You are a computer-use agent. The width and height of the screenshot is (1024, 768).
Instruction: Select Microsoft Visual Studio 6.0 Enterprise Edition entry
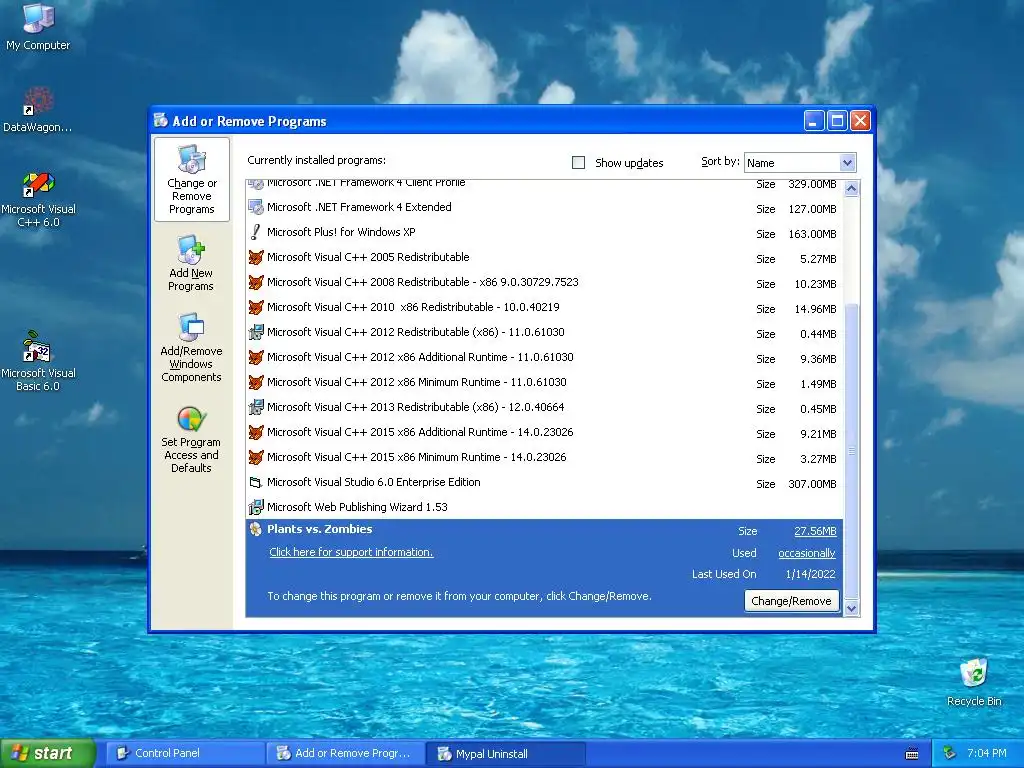pyautogui.click(x=545, y=483)
